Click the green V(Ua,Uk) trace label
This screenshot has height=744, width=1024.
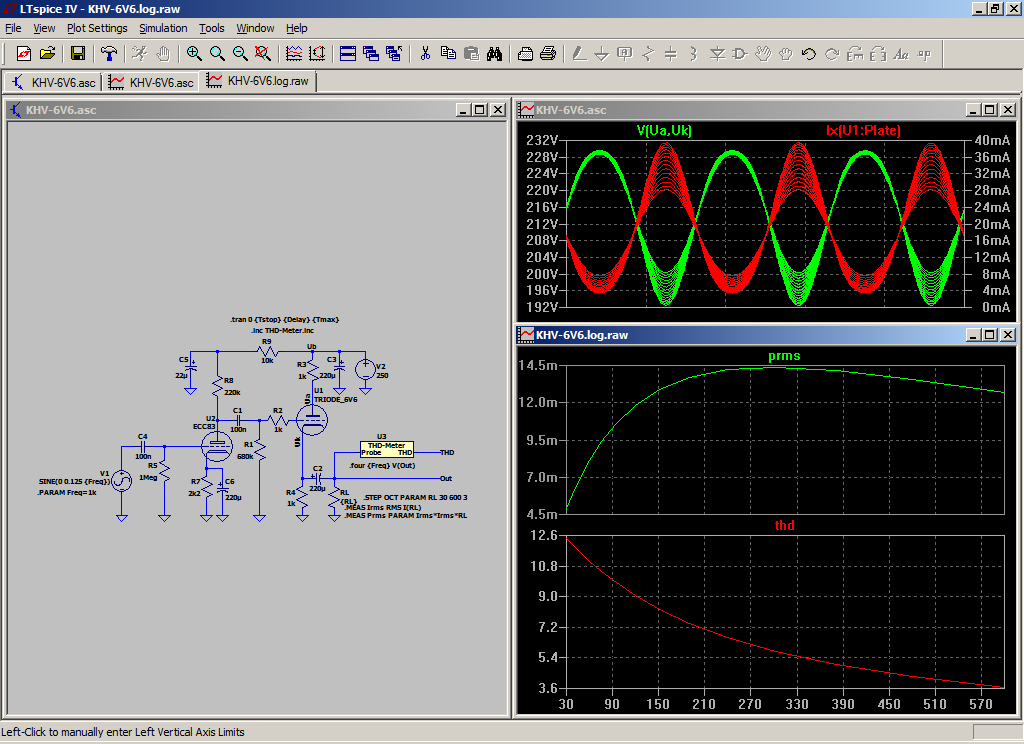tap(664, 130)
